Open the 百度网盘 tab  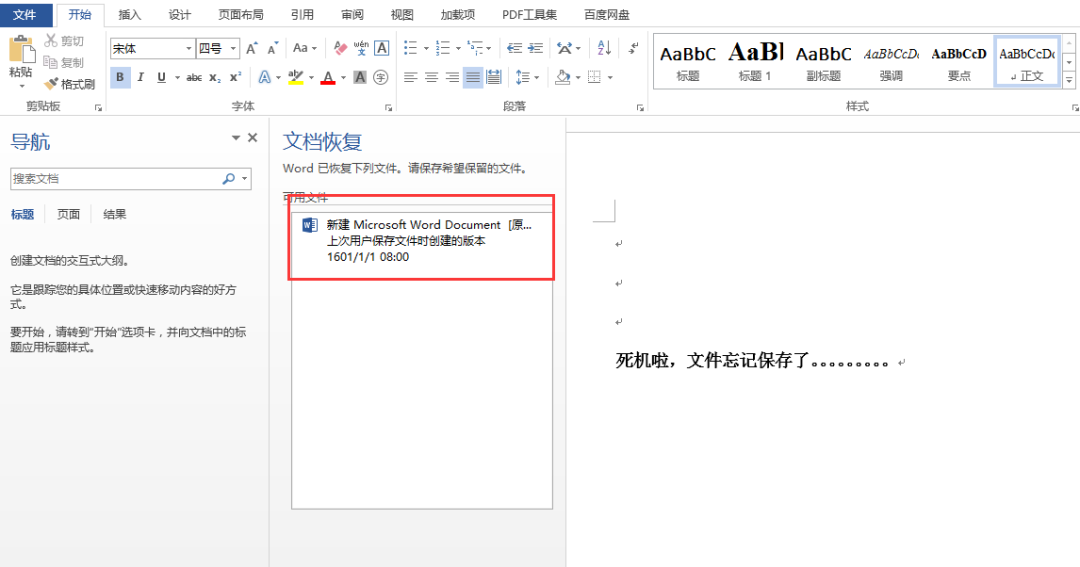click(606, 14)
